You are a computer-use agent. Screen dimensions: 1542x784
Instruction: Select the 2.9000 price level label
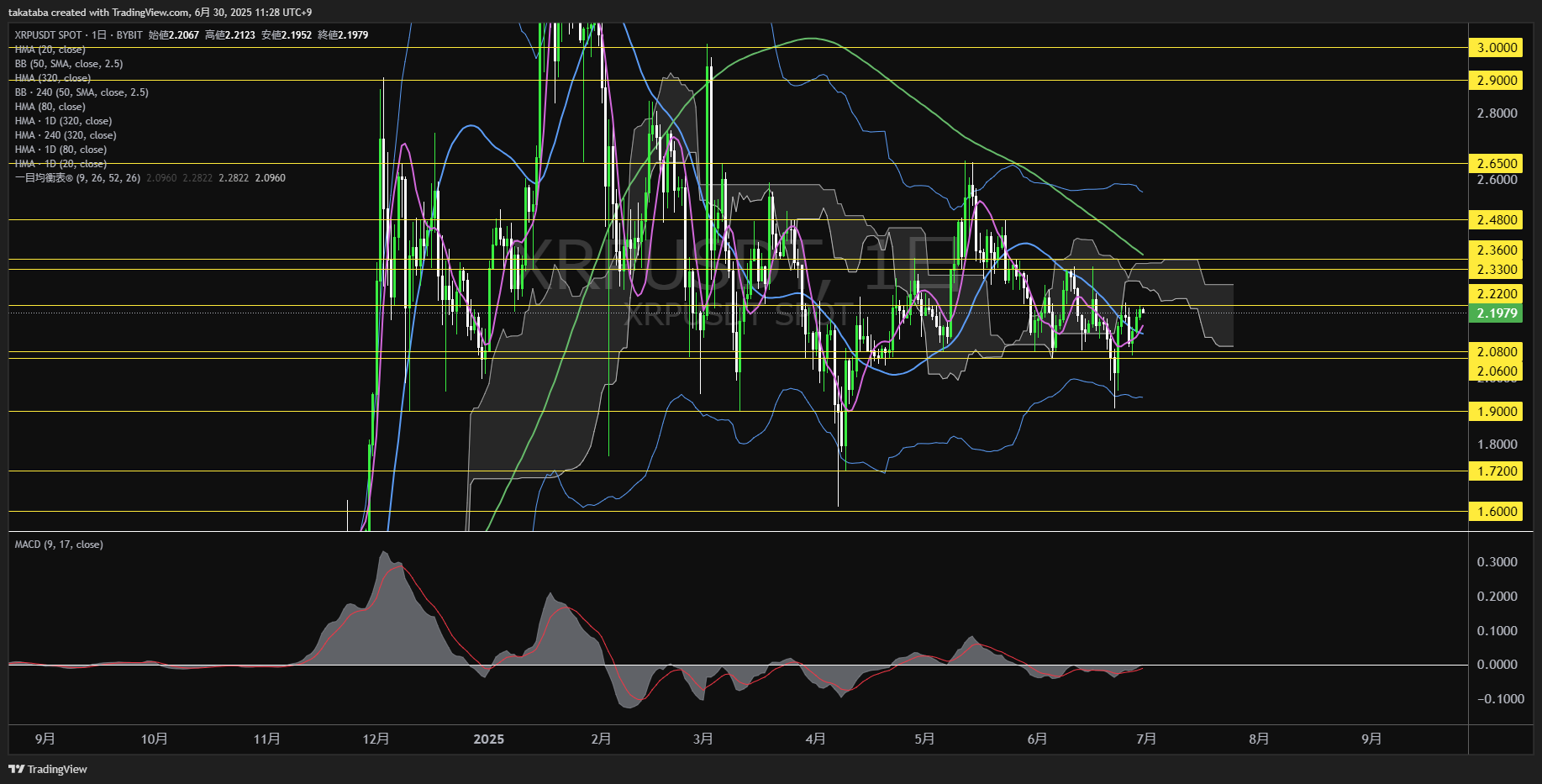1496,81
